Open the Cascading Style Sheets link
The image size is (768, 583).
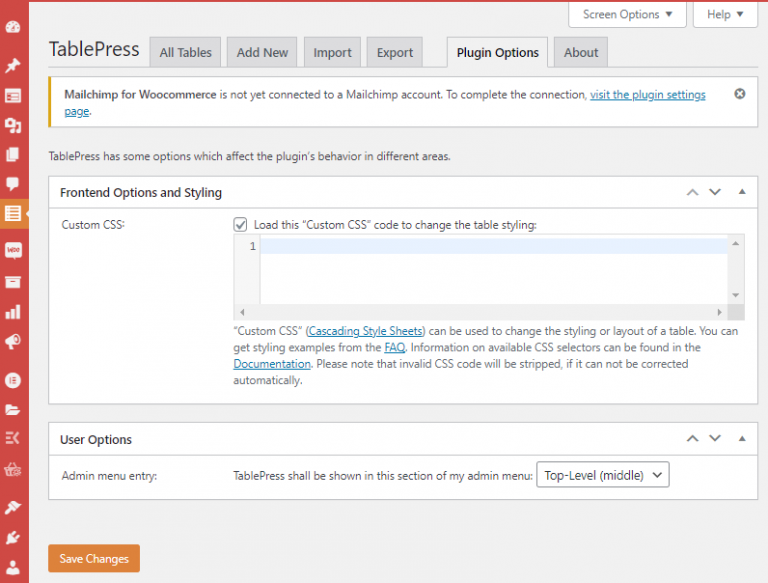tap(365, 331)
